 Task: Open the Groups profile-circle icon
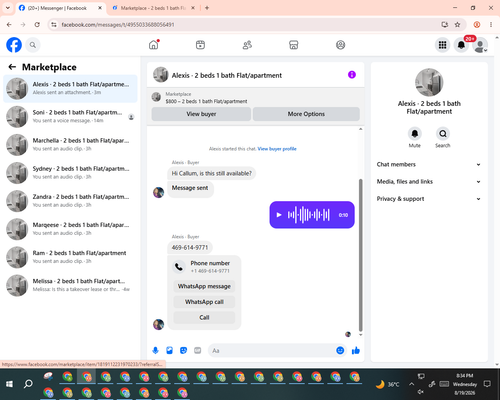pyautogui.click(x=340, y=45)
